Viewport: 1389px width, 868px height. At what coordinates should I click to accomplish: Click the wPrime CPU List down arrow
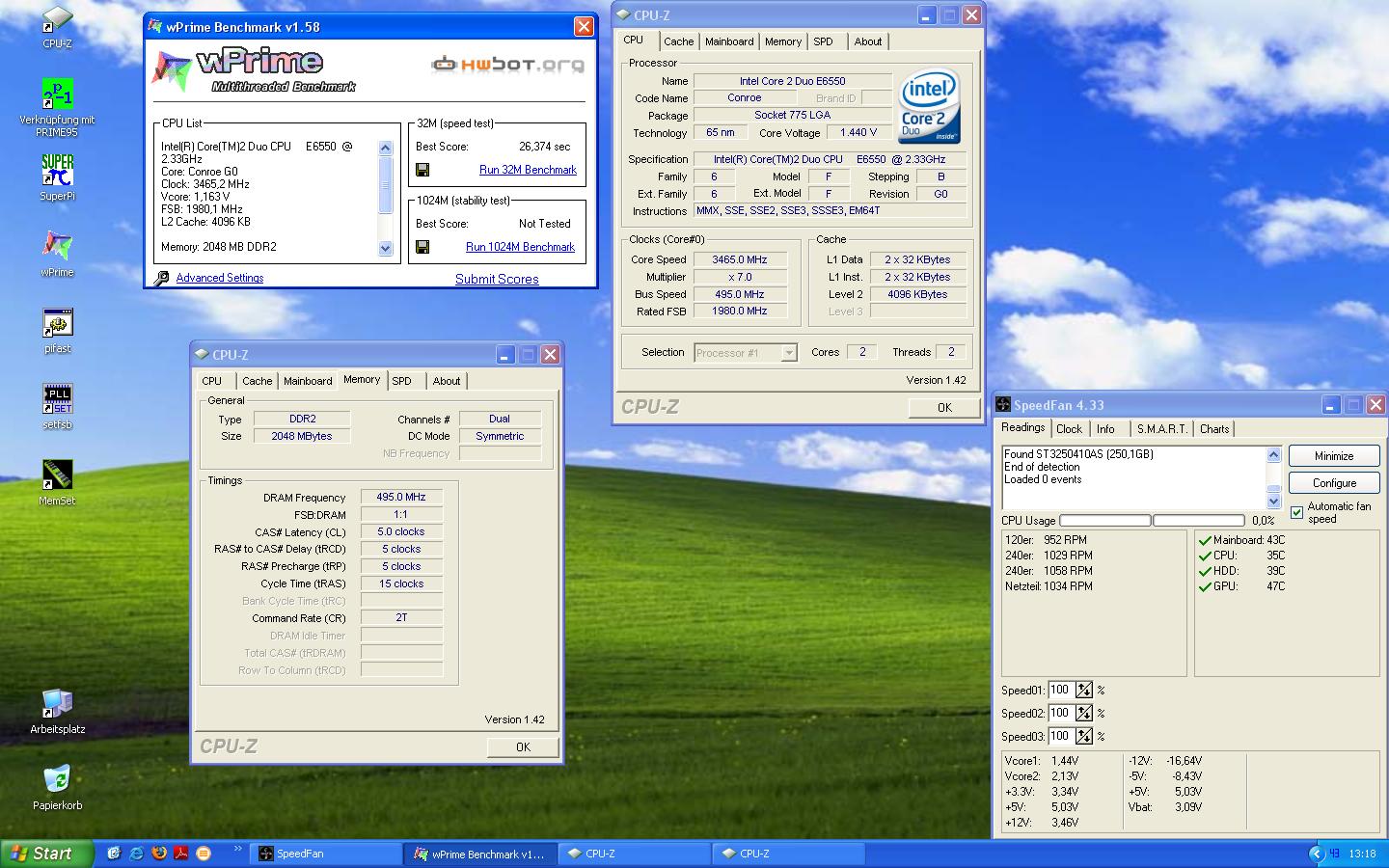(x=386, y=248)
